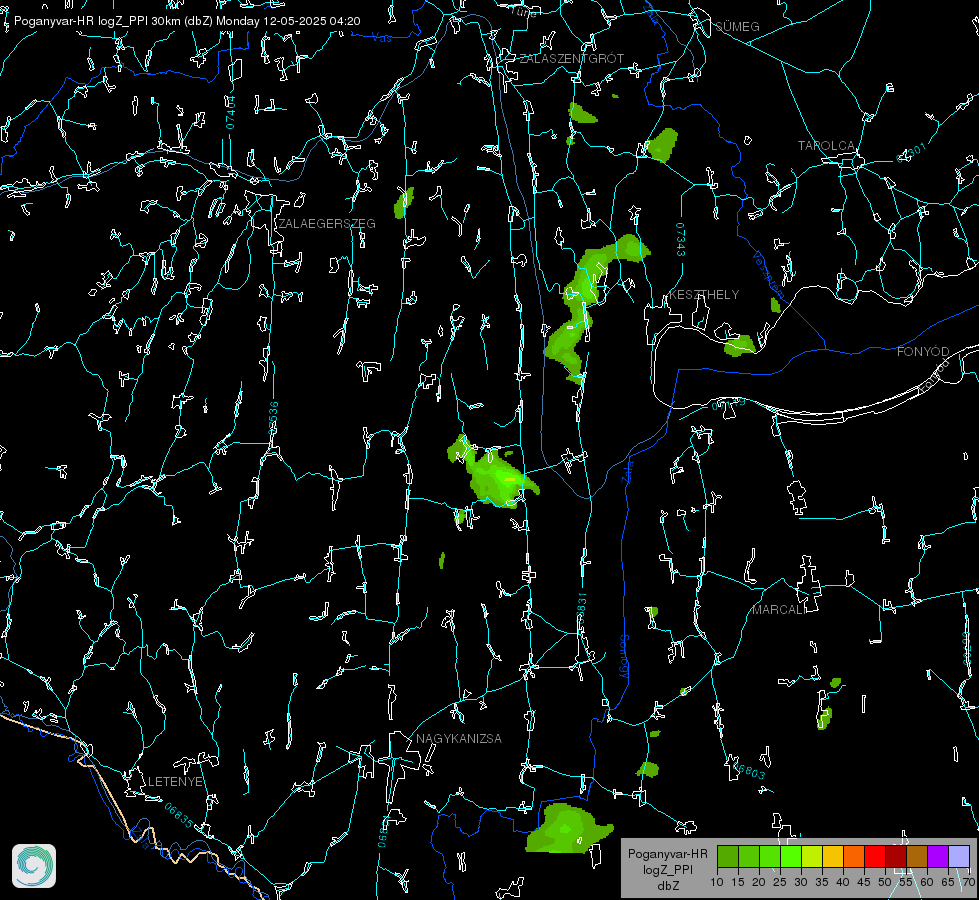
Task: Click the logZ_PPI text in the legend
Action: (667, 869)
